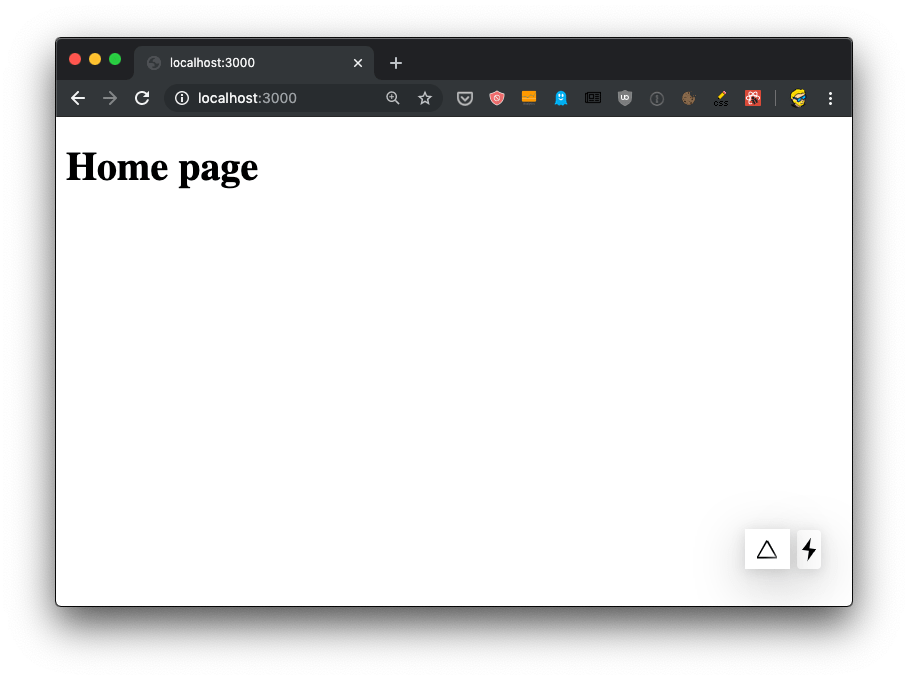This screenshot has height=680, width=908.
Task: Open the site information padlock indicator
Action: click(181, 98)
